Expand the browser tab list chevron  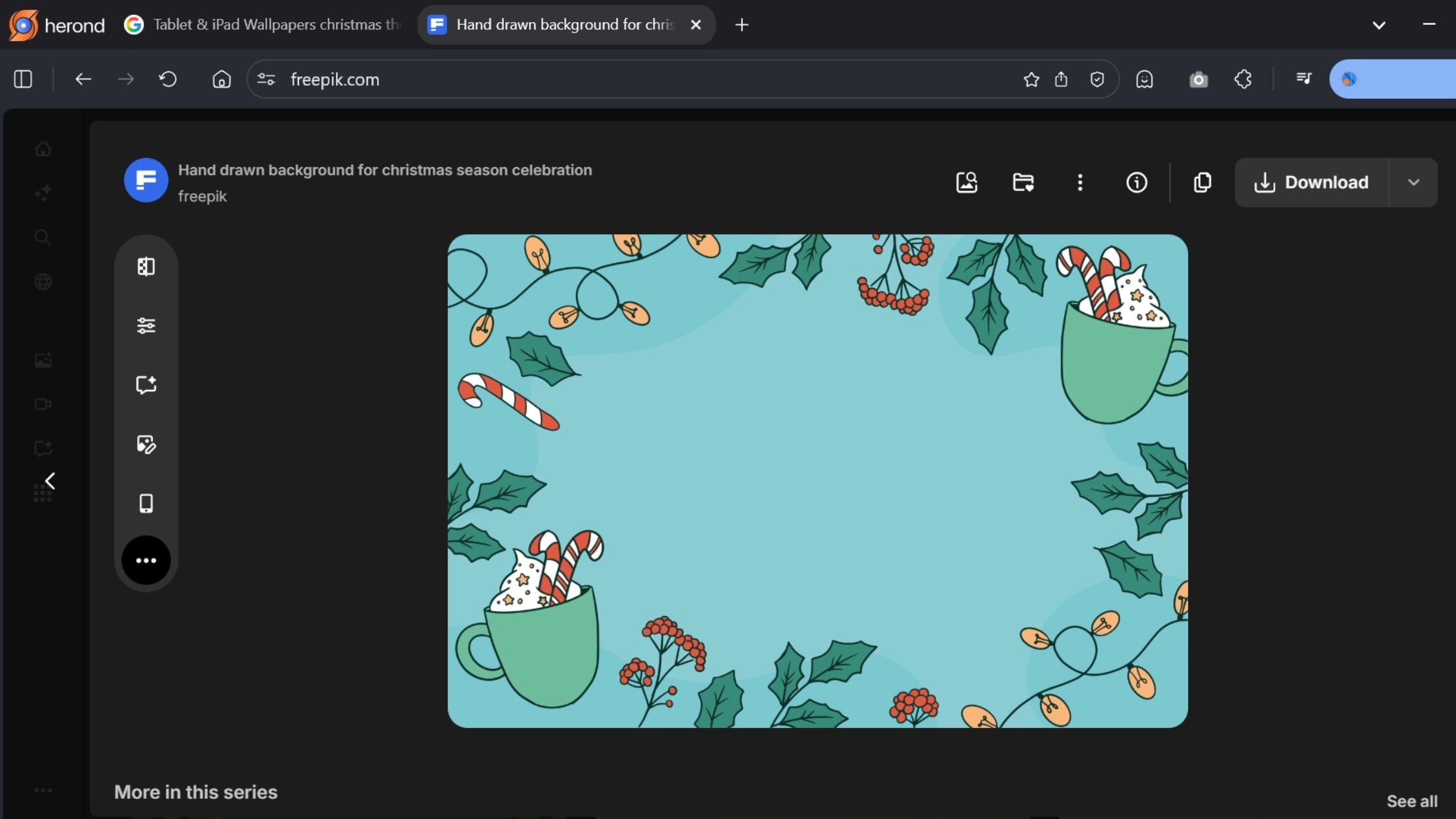(1379, 25)
